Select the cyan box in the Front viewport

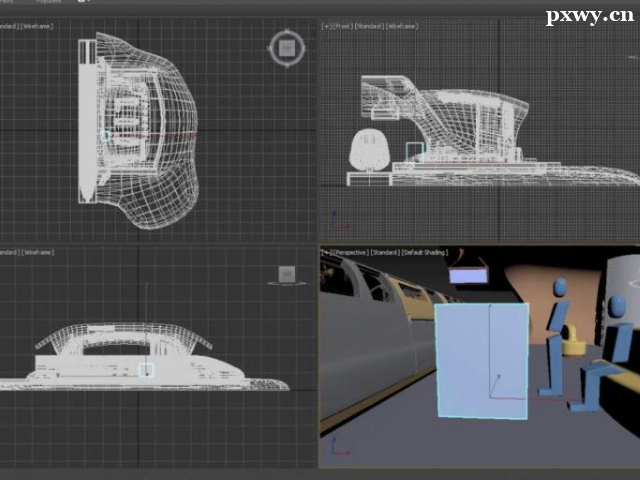[x=414, y=150]
